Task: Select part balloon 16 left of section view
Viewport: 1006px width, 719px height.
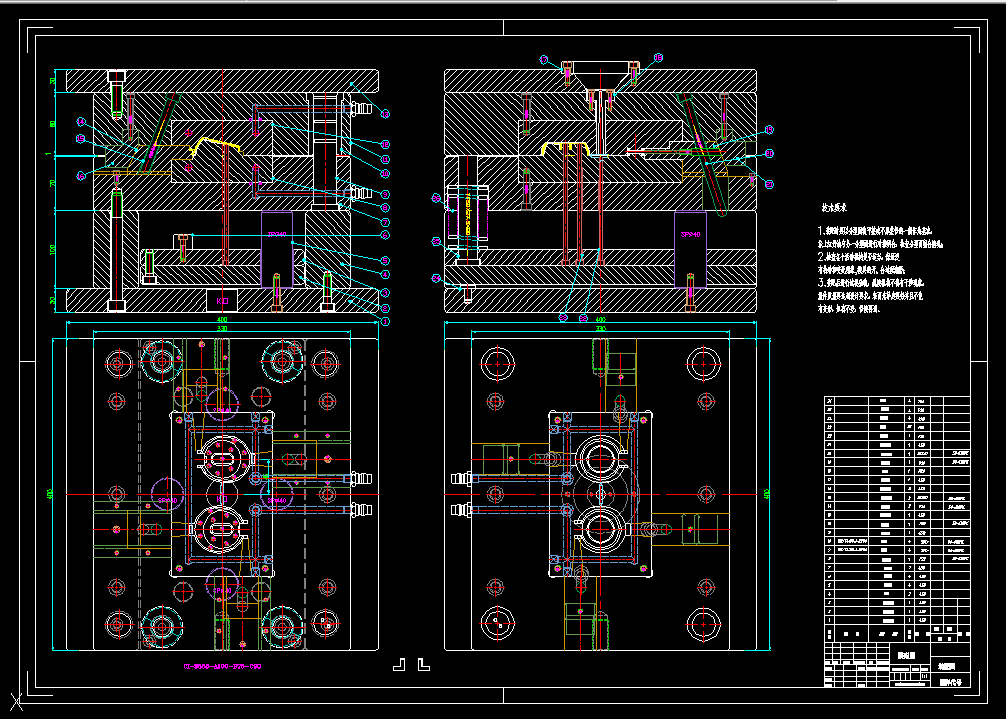Action: pyautogui.click(x=81, y=176)
